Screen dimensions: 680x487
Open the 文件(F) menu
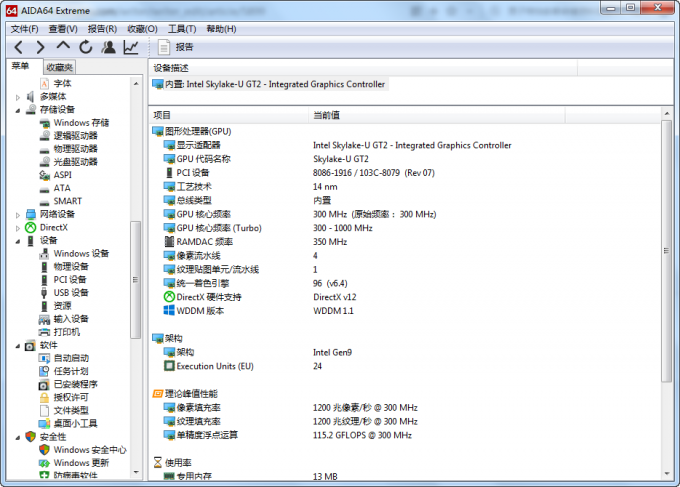click(25, 29)
